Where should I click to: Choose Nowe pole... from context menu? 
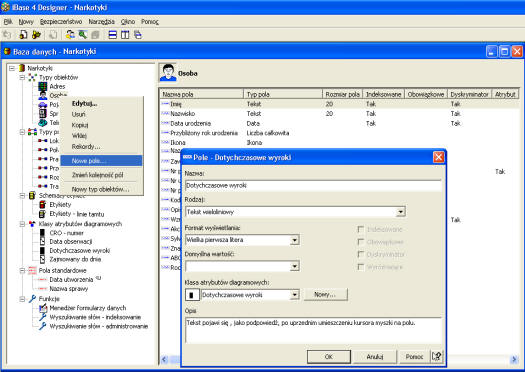tap(101, 161)
